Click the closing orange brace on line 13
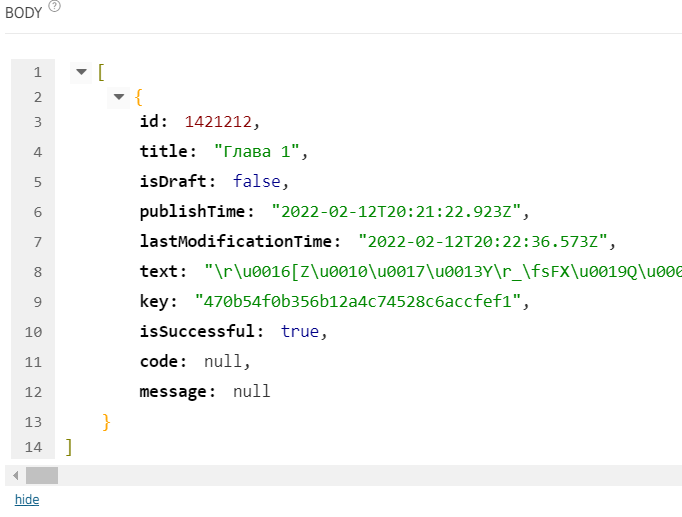Viewport: 682px width, 517px height. 106,421
